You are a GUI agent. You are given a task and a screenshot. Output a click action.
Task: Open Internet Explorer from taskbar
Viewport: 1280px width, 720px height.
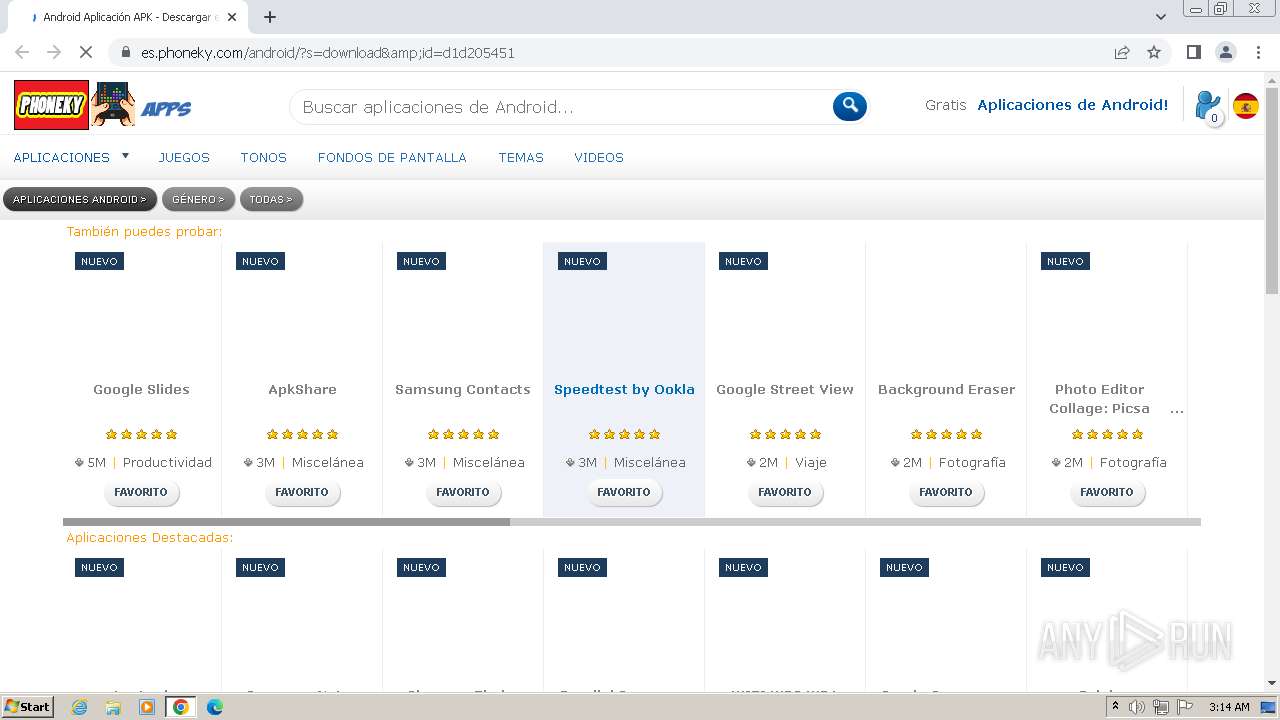click(79, 707)
